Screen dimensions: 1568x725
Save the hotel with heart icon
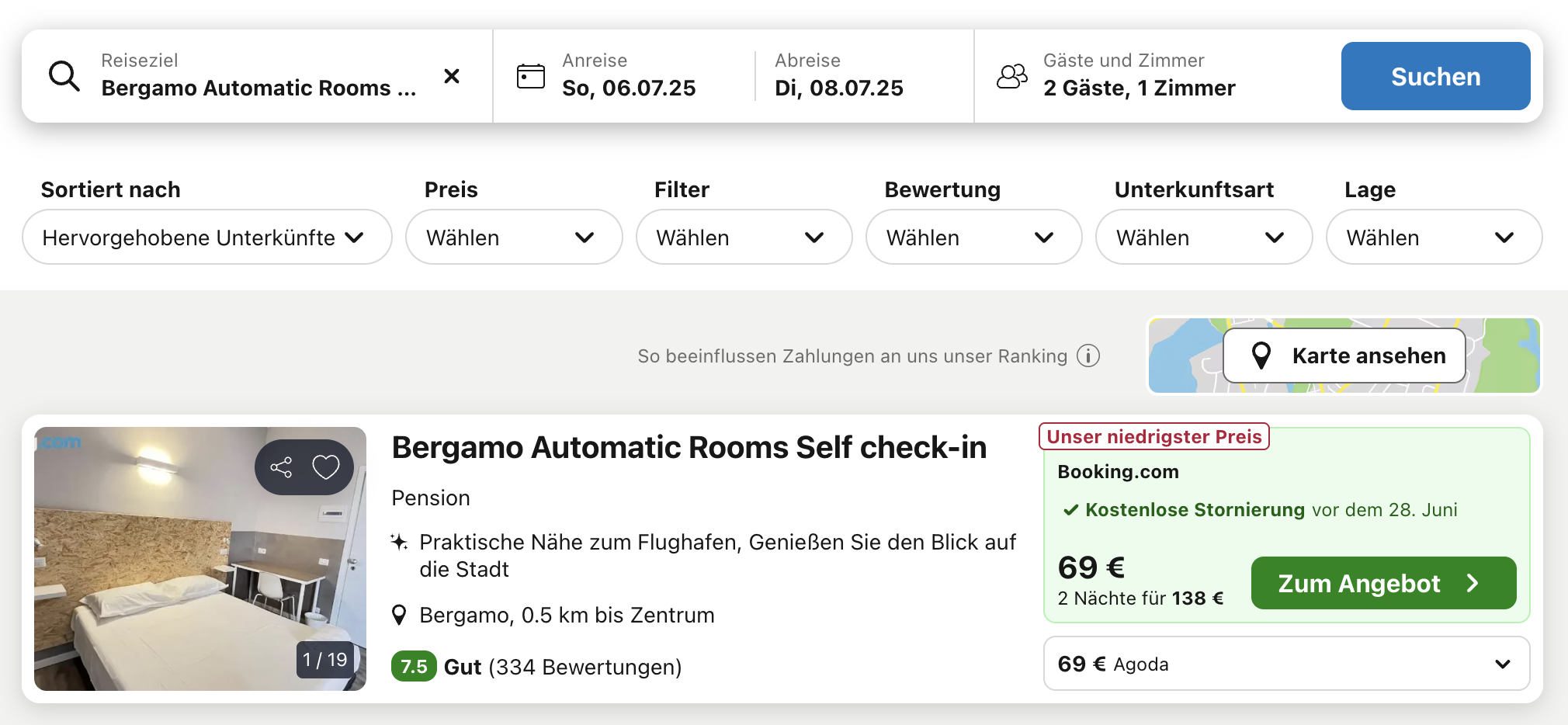pos(326,467)
